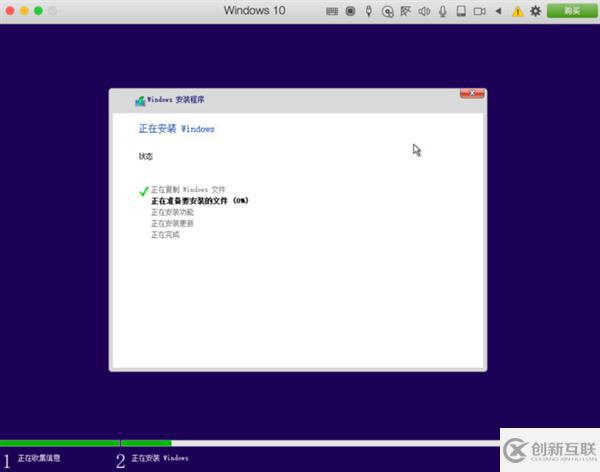The width and height of the screenshot is (600, 472).
Task: Click the 正在准备要安装的文件 (0%) step
Action: coord(200,201)
